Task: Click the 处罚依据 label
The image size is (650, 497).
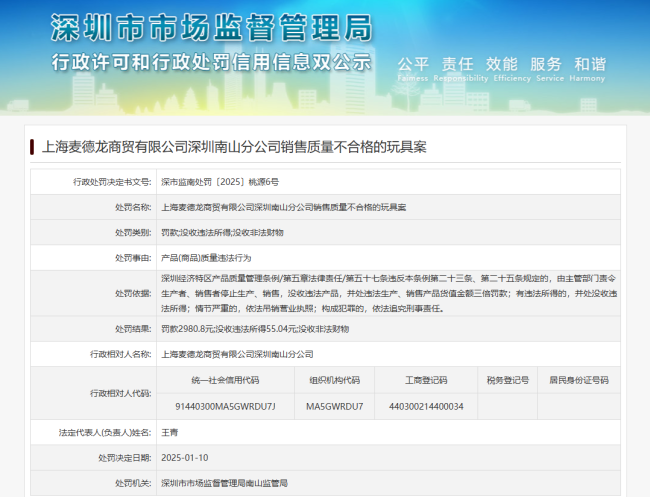Action: point(133,293)
